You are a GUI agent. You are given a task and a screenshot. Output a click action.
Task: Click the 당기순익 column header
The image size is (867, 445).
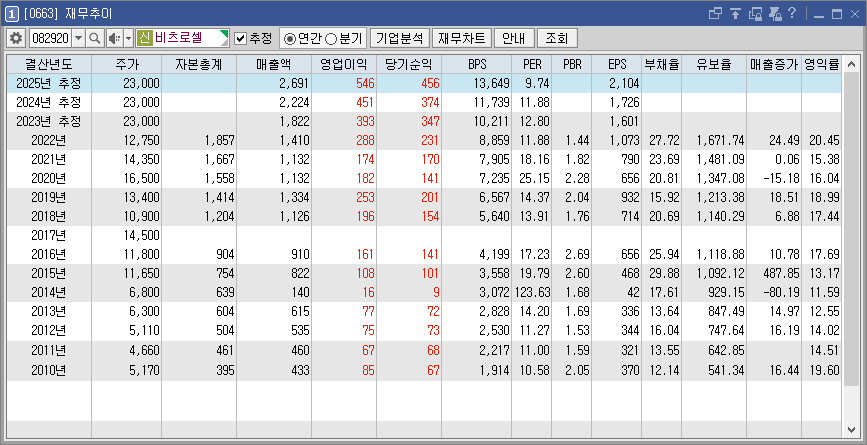click(409, 64)
